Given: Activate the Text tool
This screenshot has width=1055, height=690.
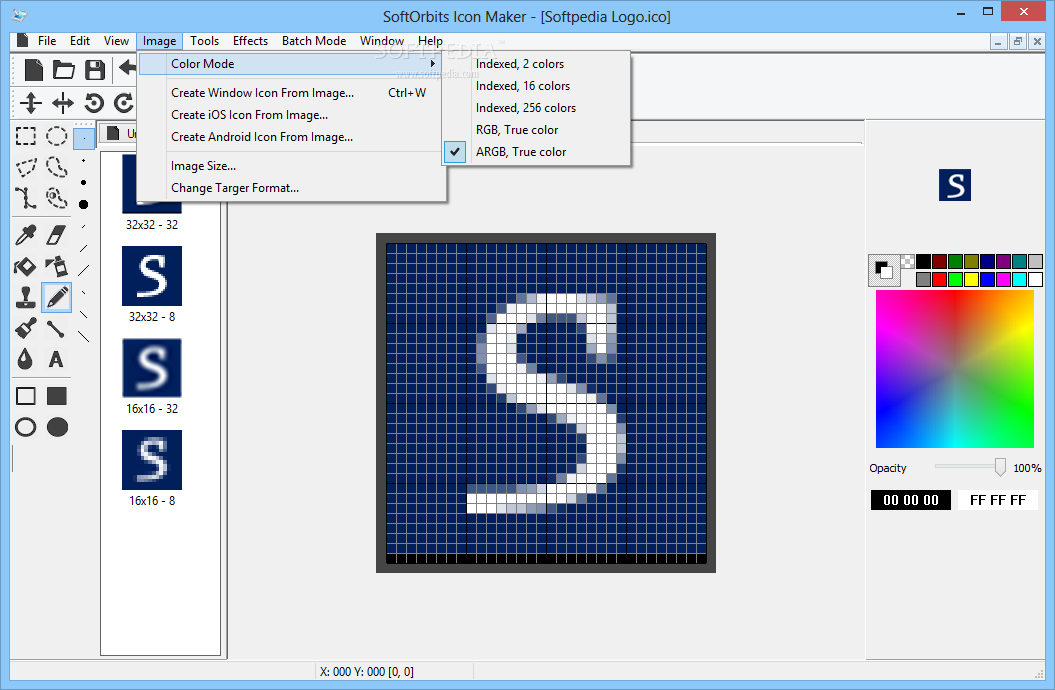Looking at the screenshot, I should tap(57, 358).
